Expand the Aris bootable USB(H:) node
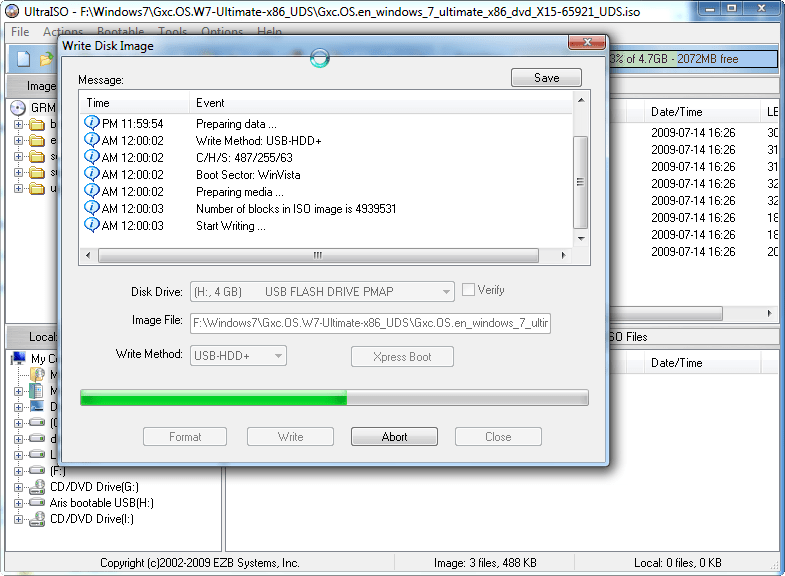This screenshot has height=576, width=785. [x=19, y=503]
